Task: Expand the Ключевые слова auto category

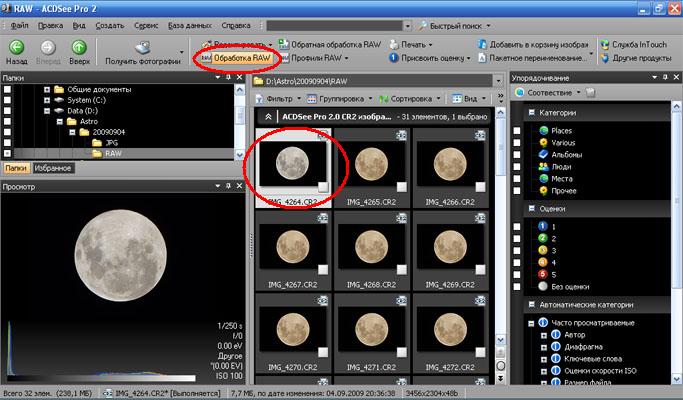Action: click(x=544, y=359)
